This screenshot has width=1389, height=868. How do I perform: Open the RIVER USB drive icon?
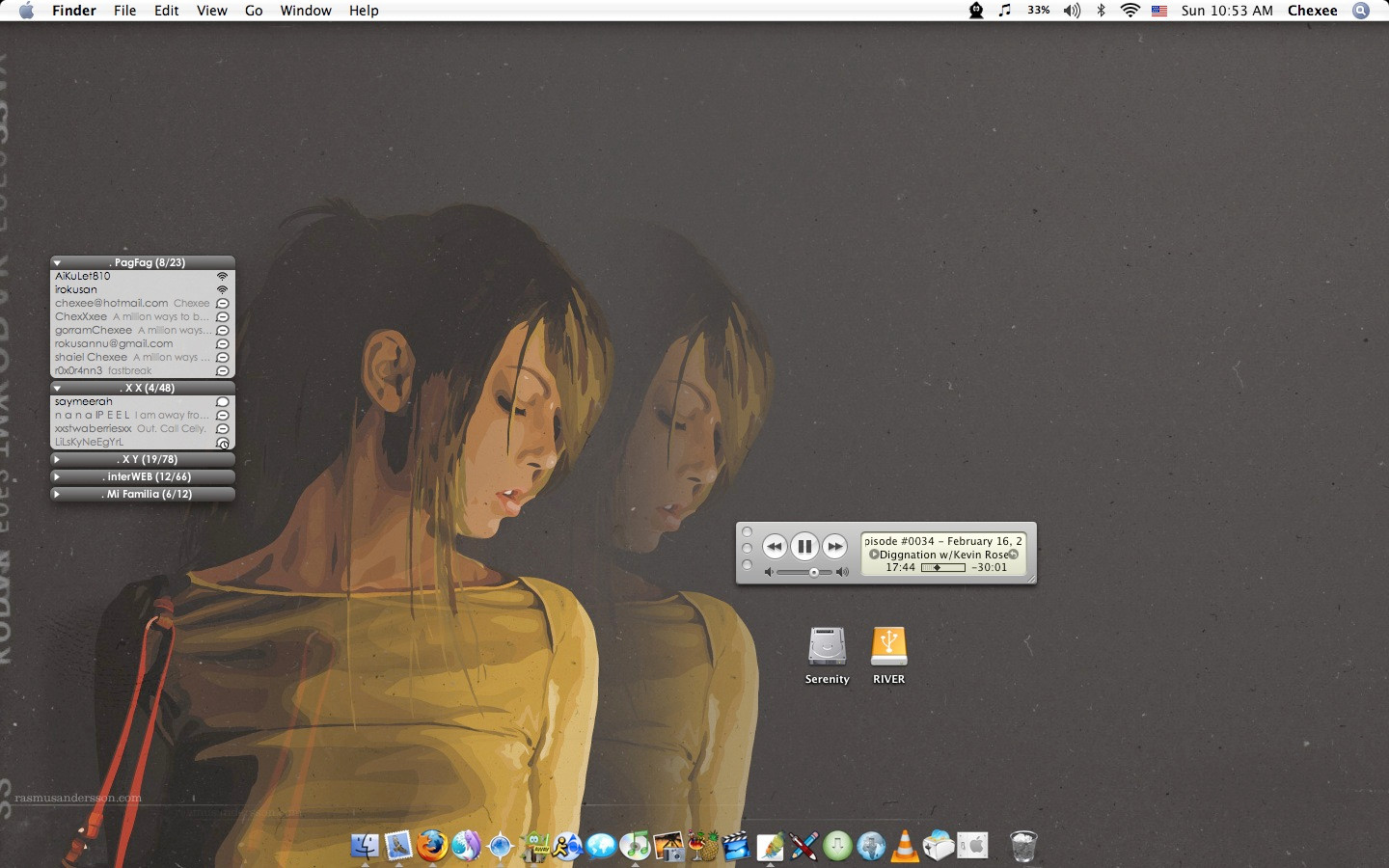click(x=888, y=646)
